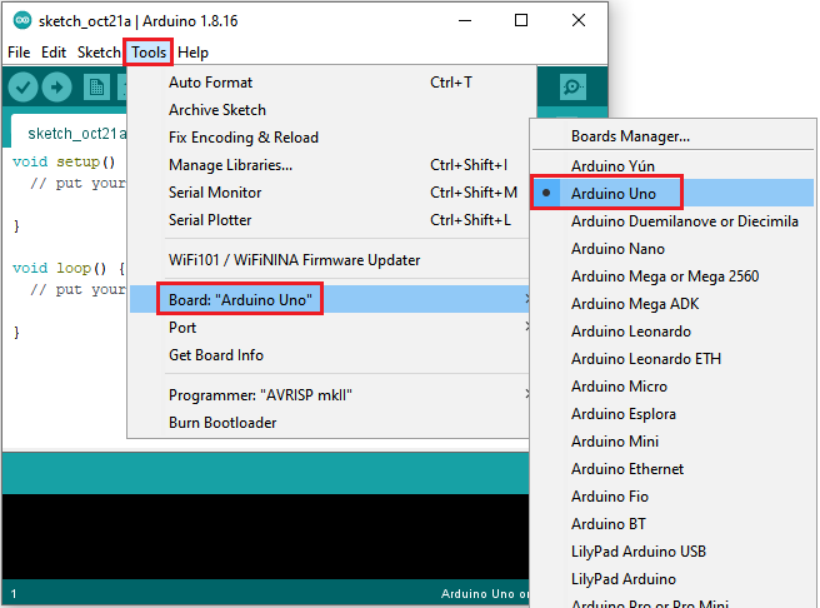Select Arduino Yún board
This screenshot has width=820, height=608.
(673, 166)
